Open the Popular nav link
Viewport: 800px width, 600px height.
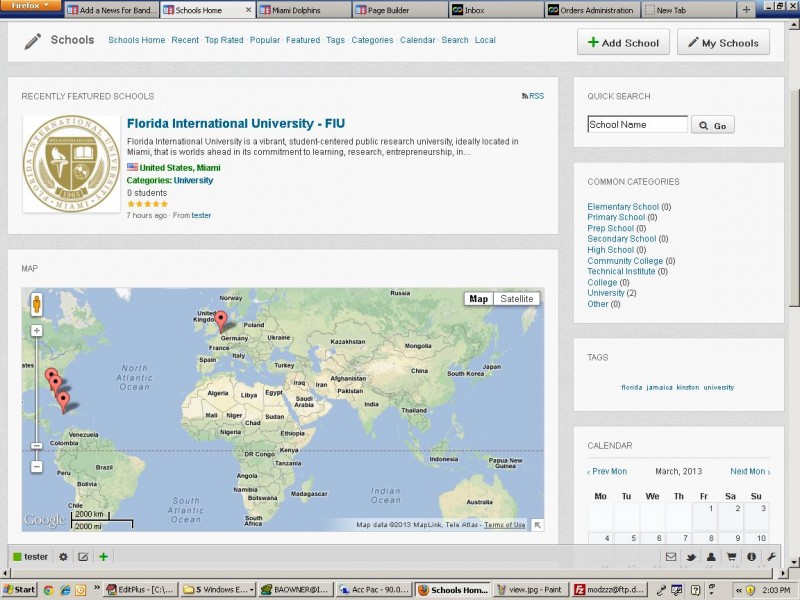click(265, 40)
